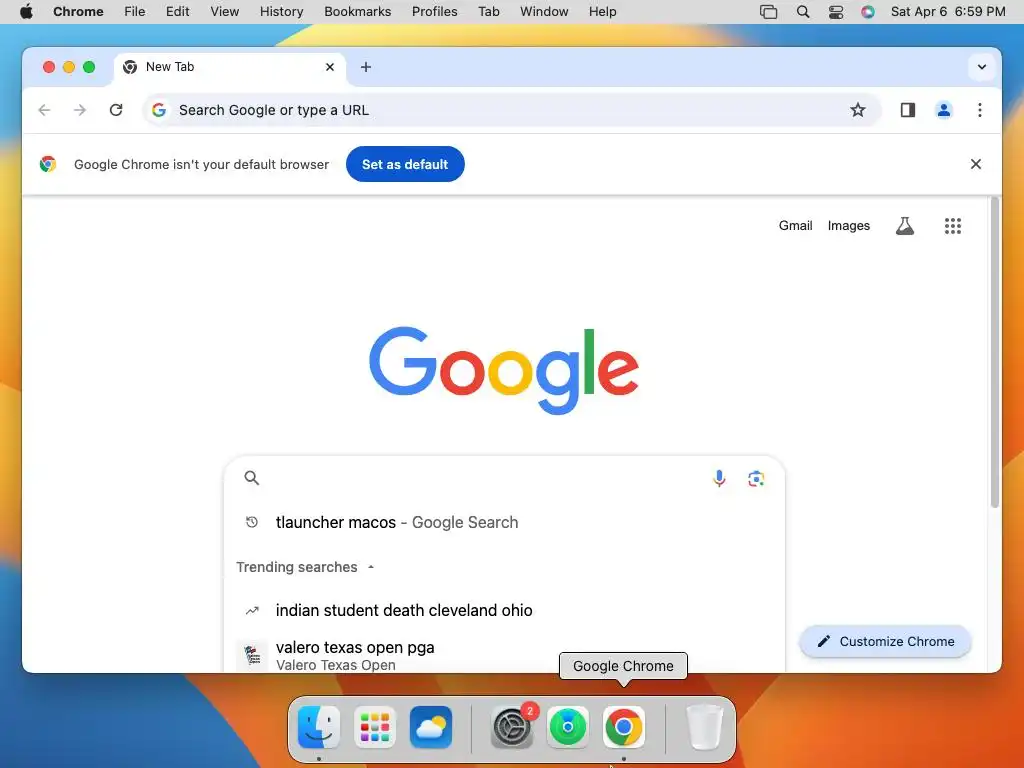Open the Profiles menu

pyautogui.click(x=434, y=12)
